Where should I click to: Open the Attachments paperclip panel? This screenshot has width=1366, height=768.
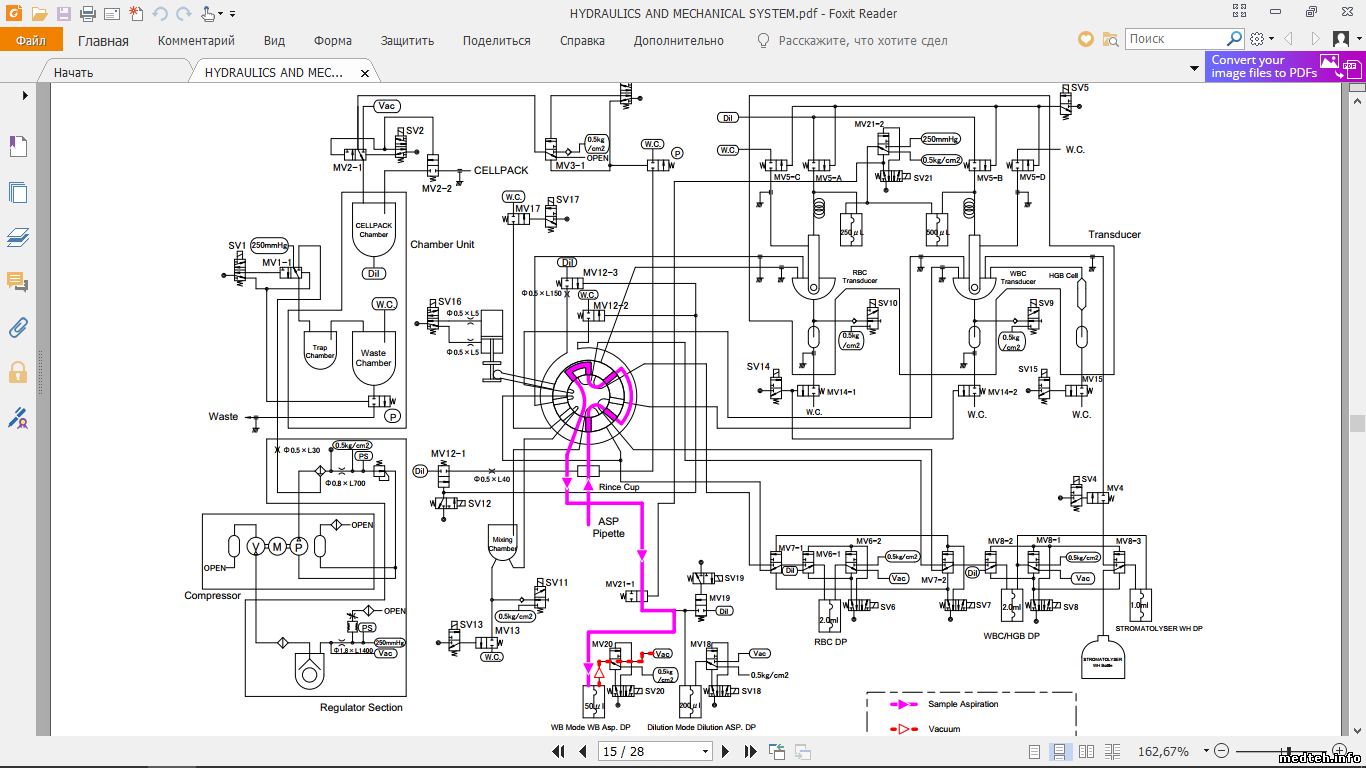tap(18, 327)
